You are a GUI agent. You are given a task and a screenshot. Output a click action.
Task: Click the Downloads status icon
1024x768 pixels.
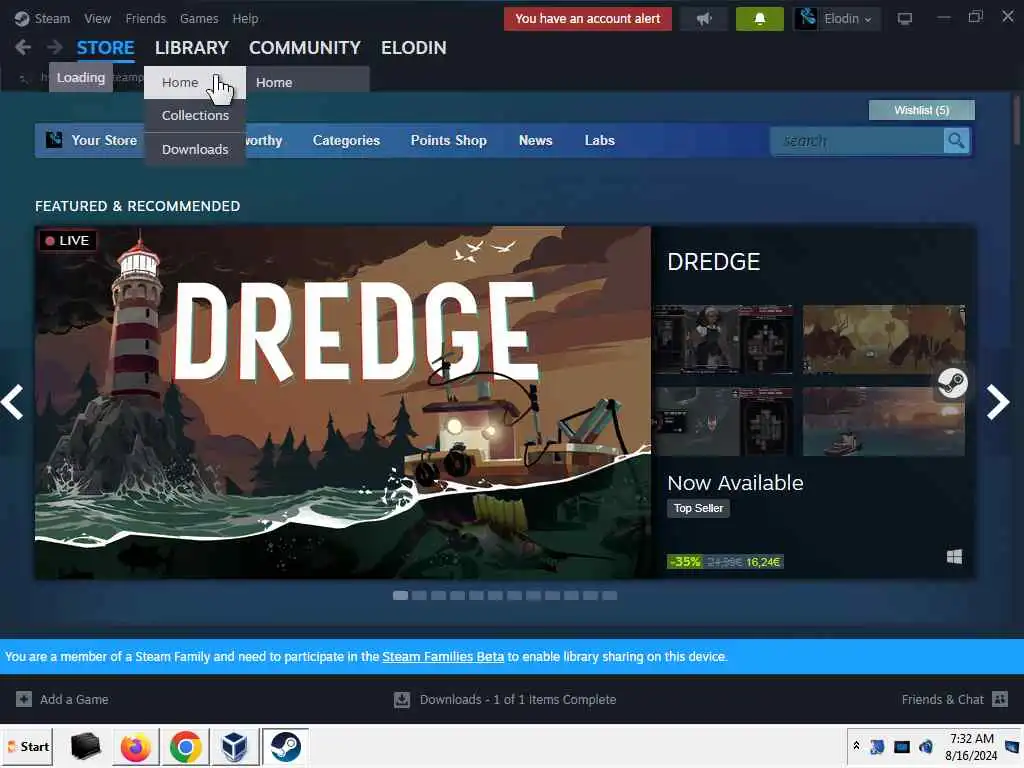point(402,699)
